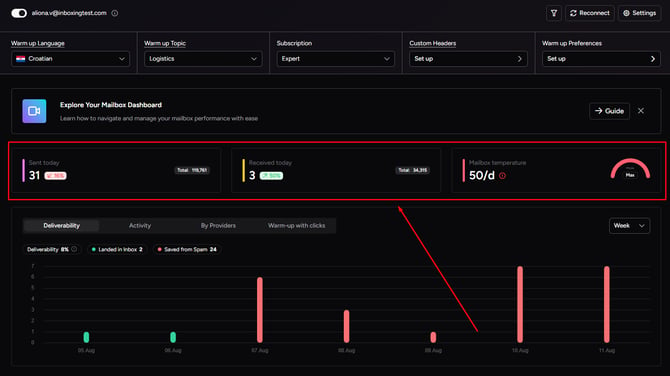This screenshot has width=670, height=376.
Task: Dismiss the Explore Your Mailbox banner
Action: [641, 111]
